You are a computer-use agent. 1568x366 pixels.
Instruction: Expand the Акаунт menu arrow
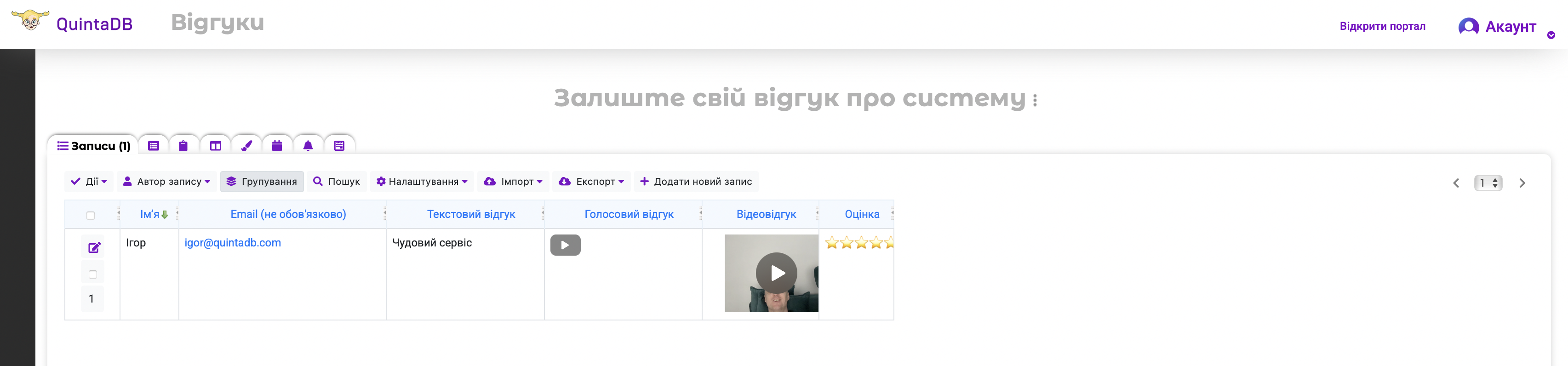(x=1551, y=35)
